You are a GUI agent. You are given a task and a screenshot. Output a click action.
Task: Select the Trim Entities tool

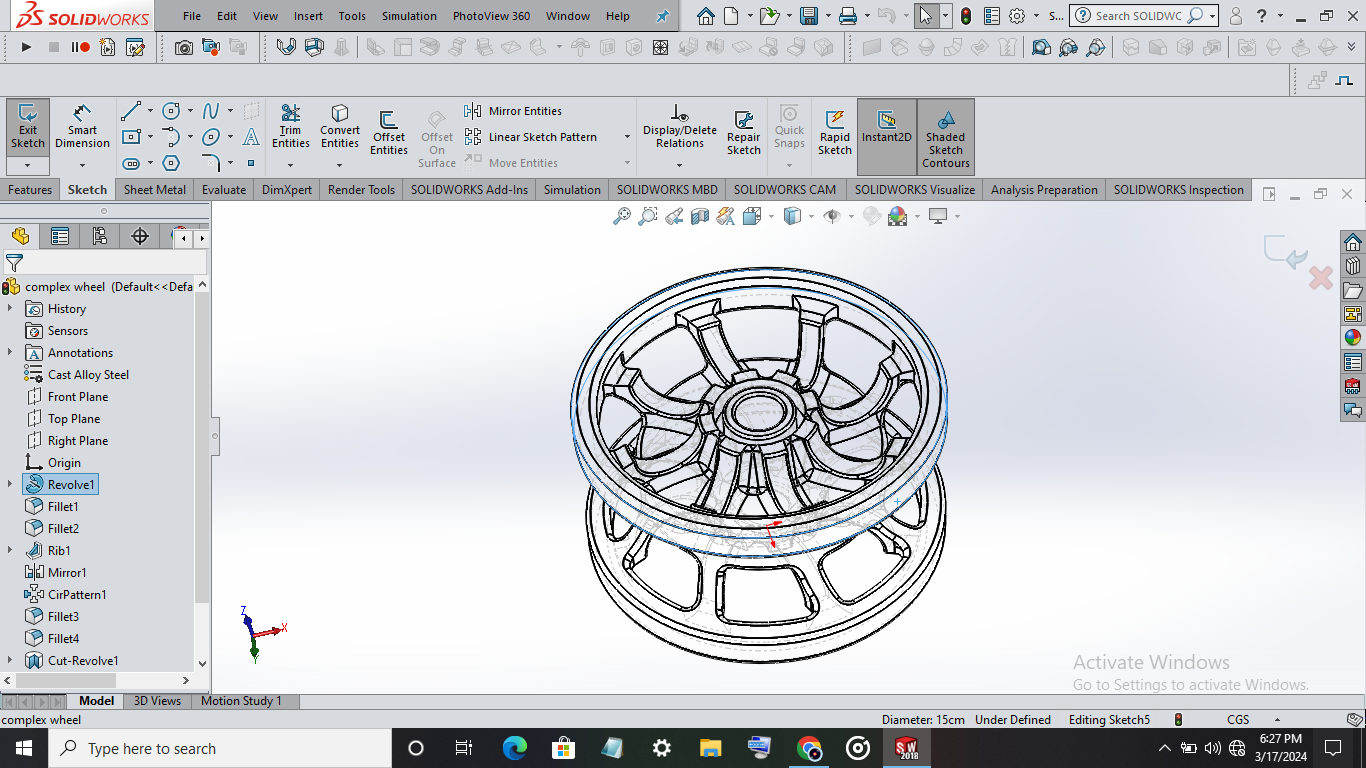coord(290,126)
